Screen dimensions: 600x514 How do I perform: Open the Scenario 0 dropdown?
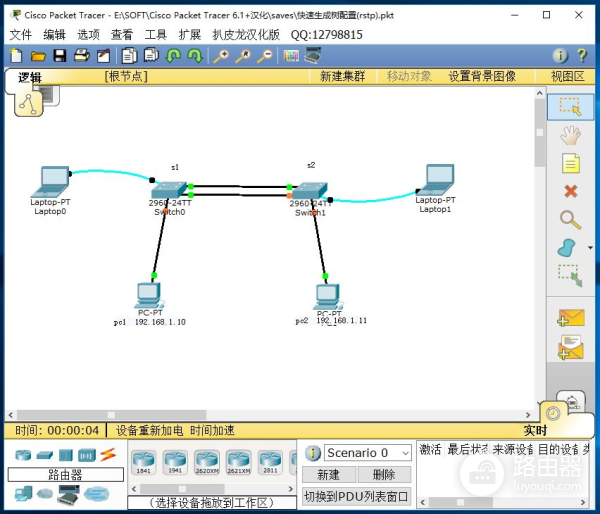[x=367, y=453]
